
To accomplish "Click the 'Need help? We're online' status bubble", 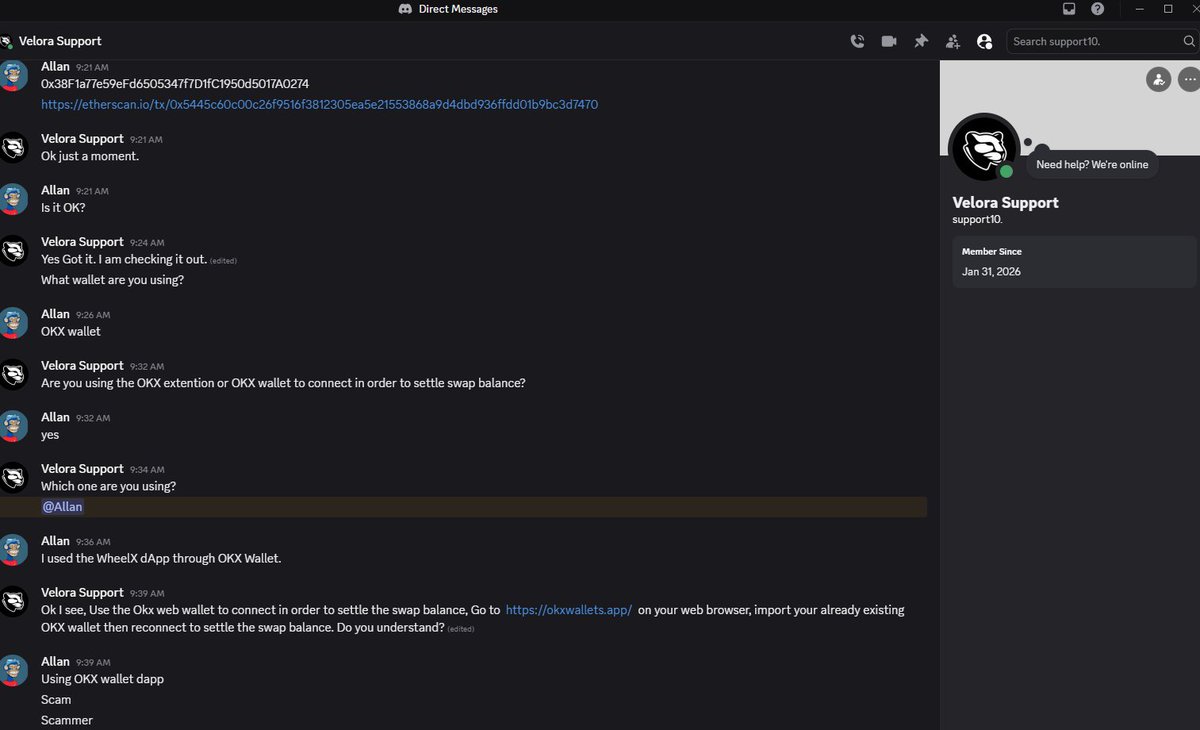I will coord(1092,165).
